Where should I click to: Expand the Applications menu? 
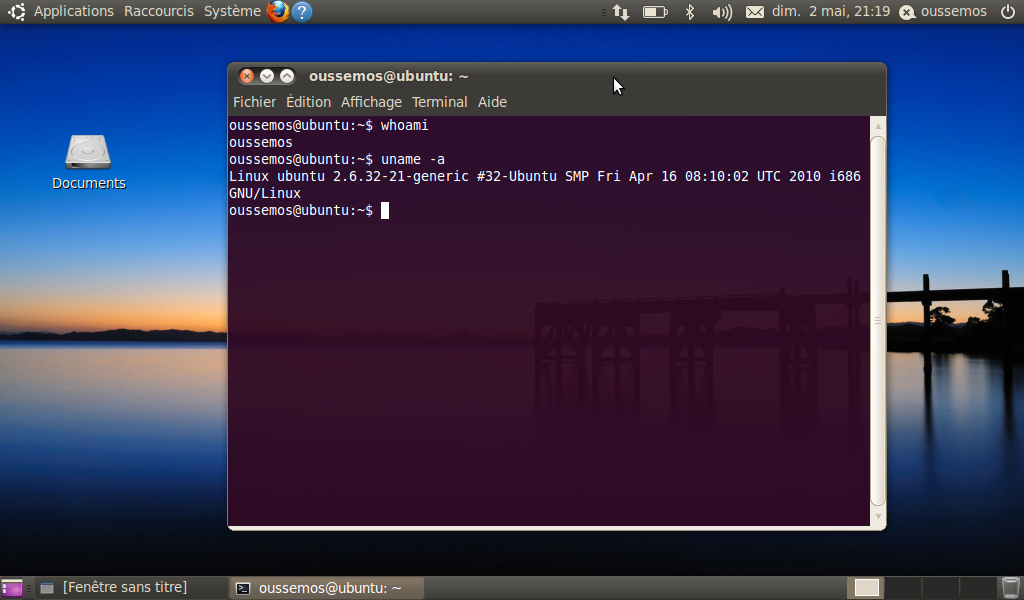click(x=73, y=11)
